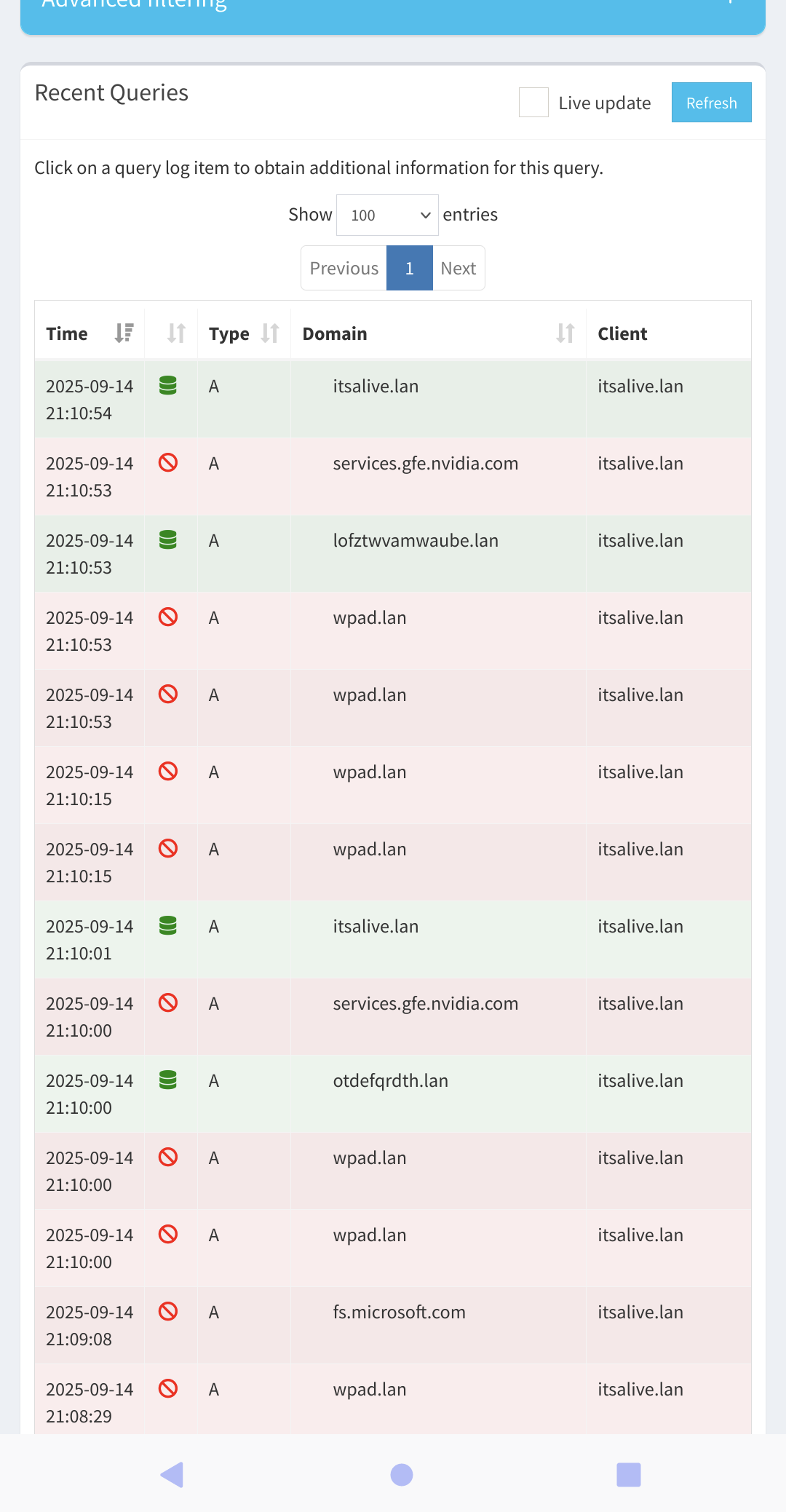This screenshot has width=786, height=1512.
Task: Click the Time column sort icon
Action: (124, 333)
